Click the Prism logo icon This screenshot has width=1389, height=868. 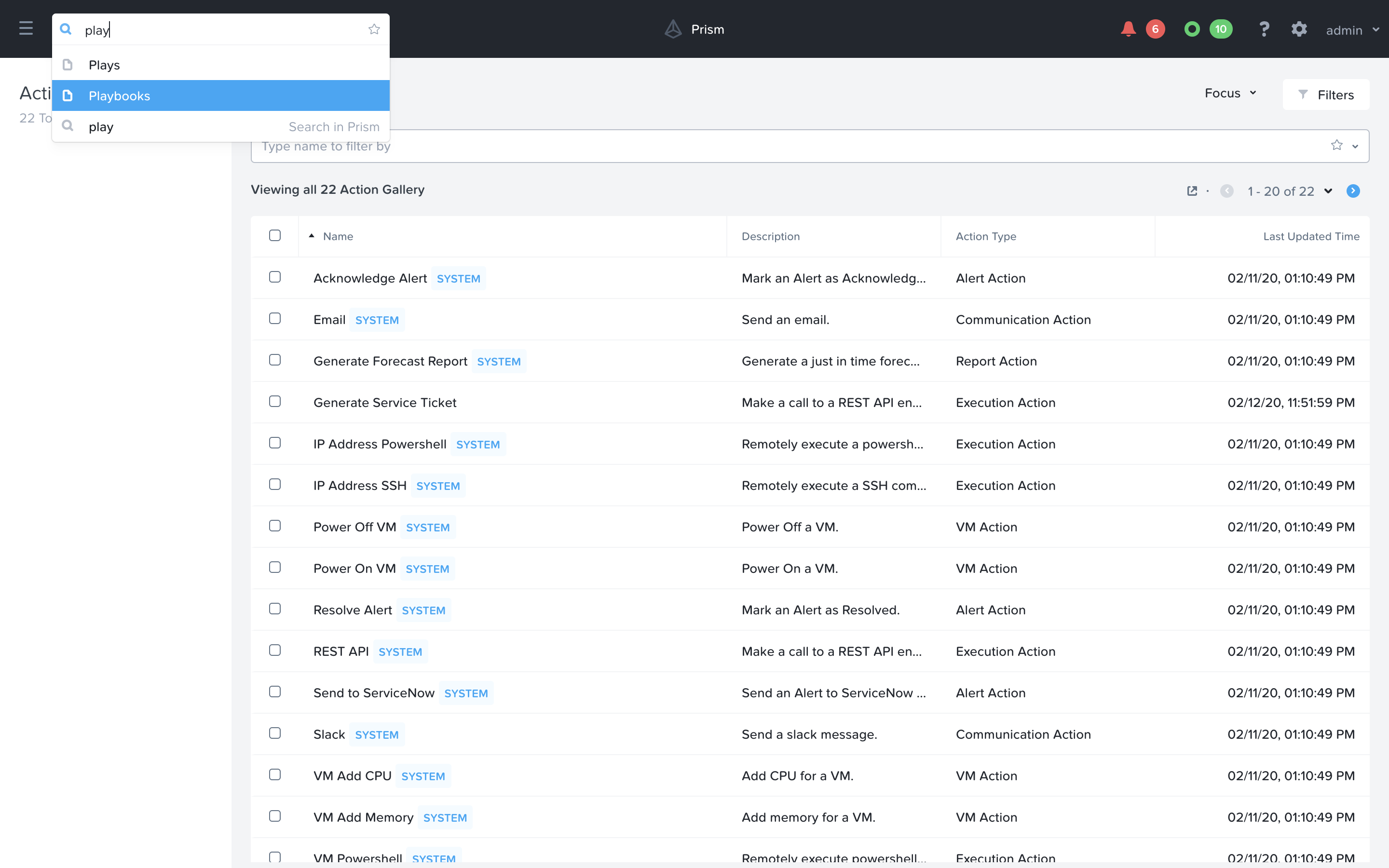point(673,29)
